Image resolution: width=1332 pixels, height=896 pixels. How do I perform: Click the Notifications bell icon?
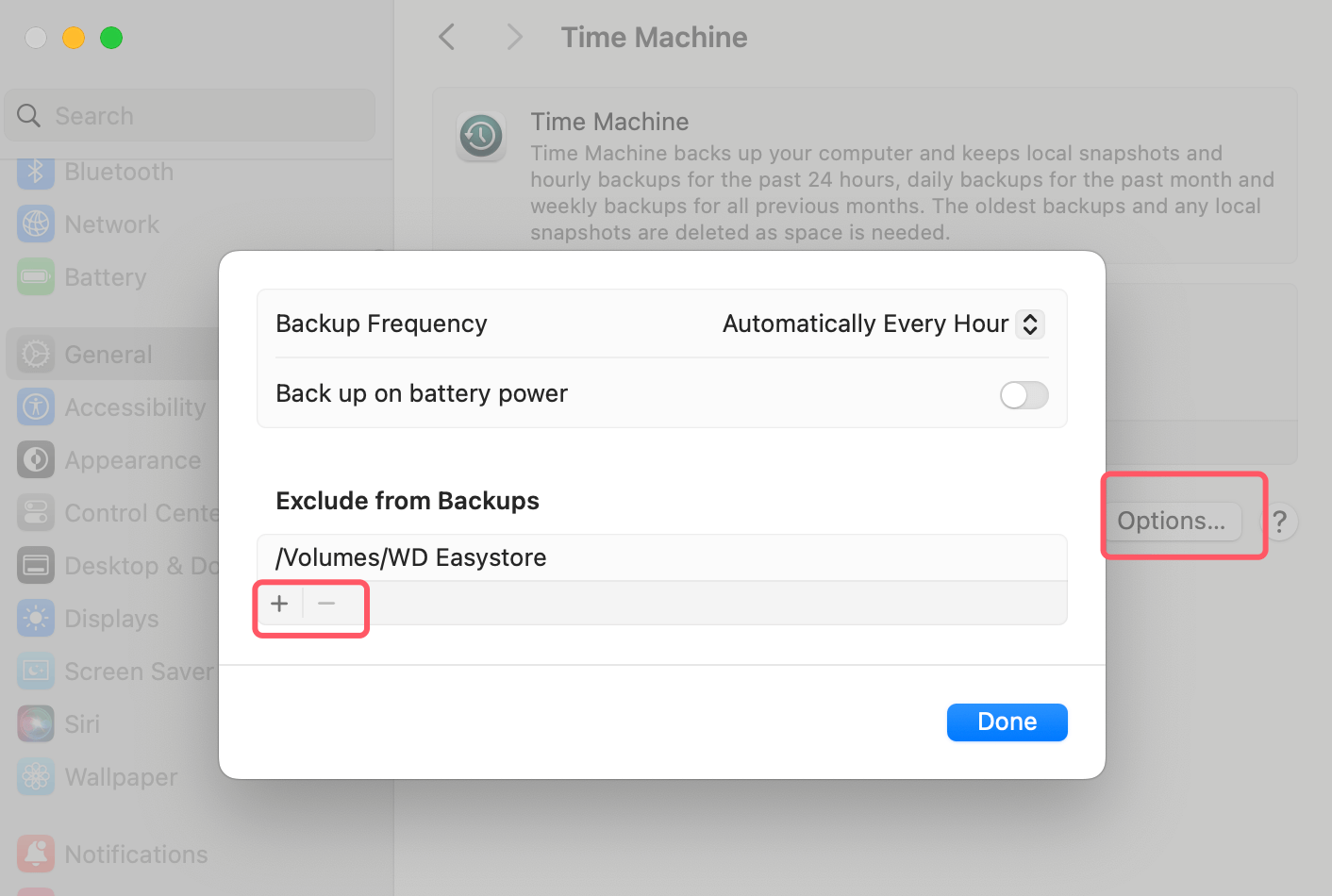[35, 854]
